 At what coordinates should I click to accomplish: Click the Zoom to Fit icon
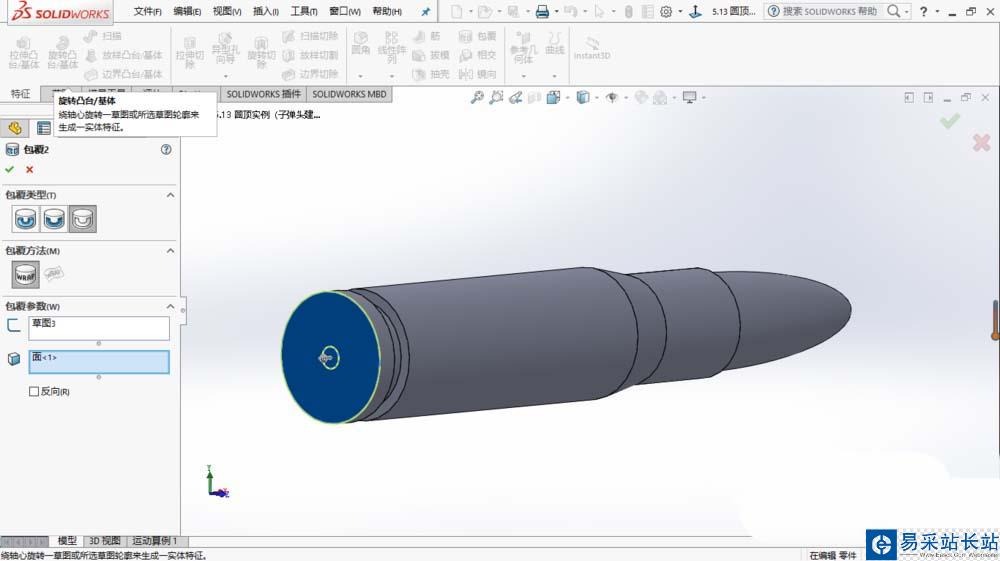(x=476, y=98)
